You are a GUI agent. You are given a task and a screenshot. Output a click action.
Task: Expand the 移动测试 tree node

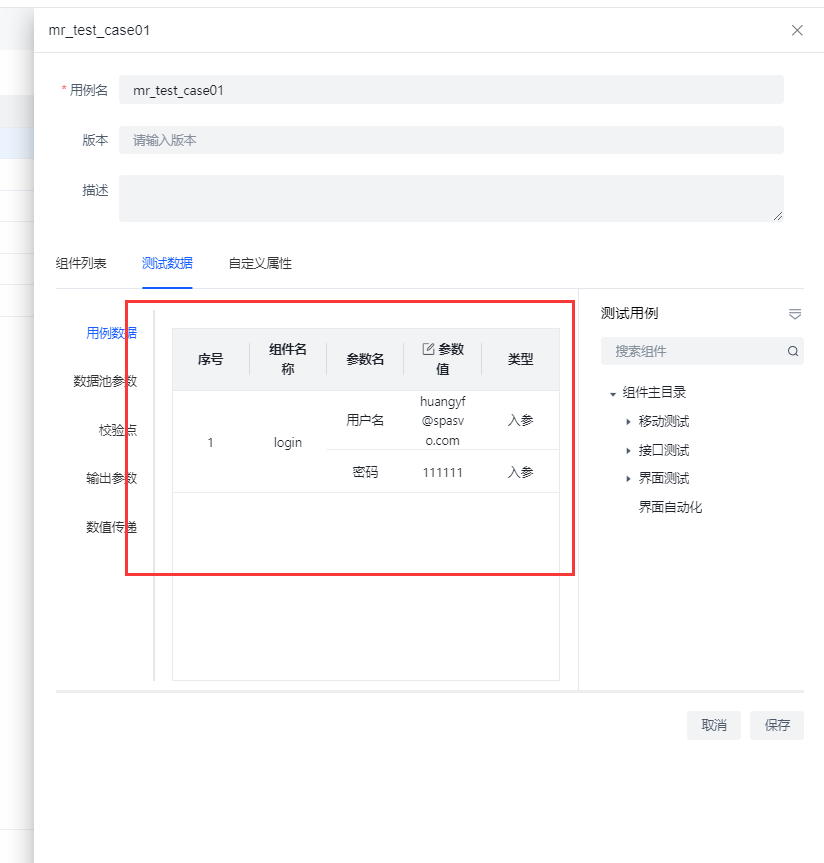pos(628,422)
